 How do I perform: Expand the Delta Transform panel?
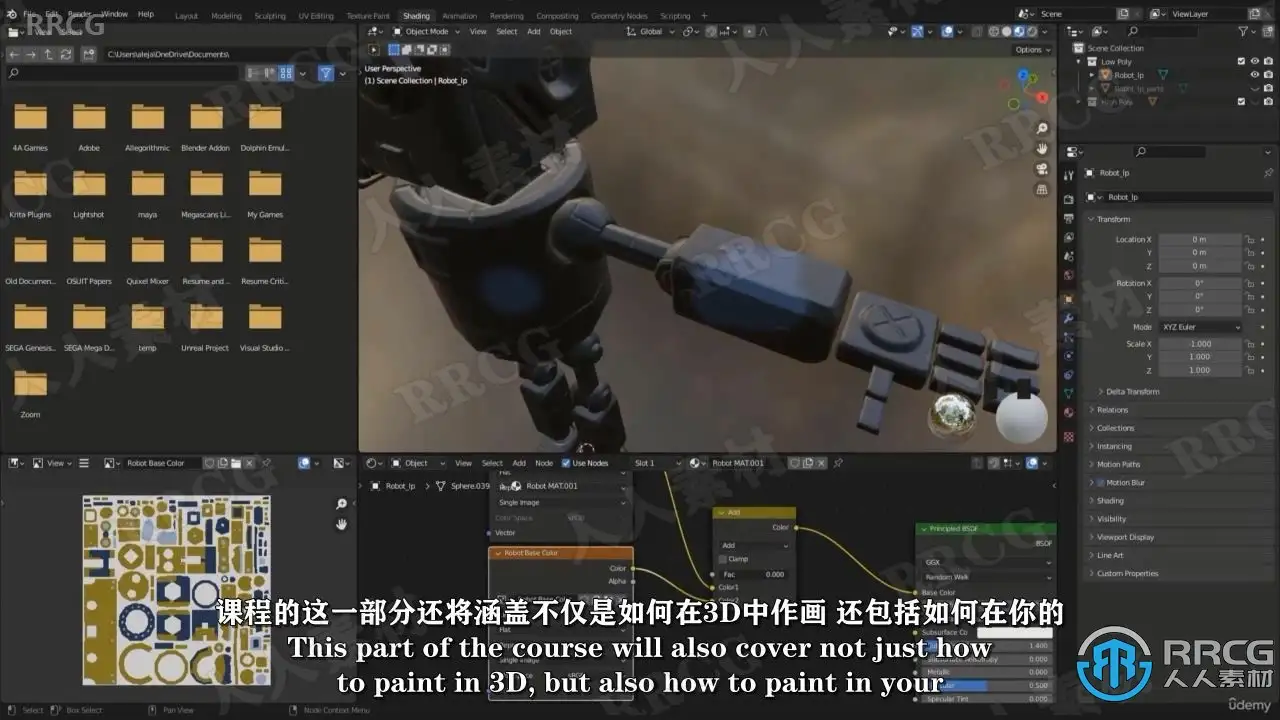pos(1134,391)
